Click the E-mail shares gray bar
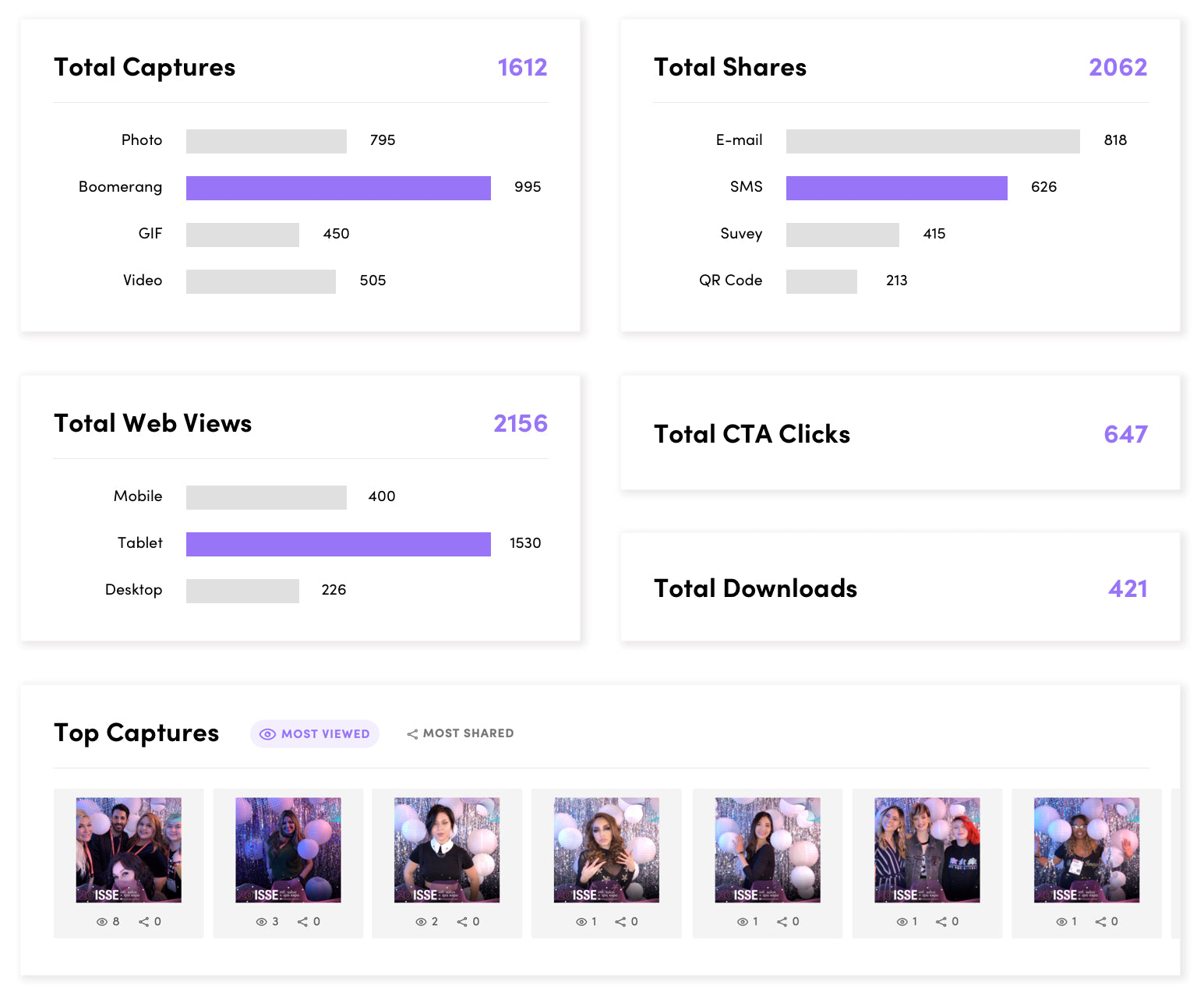1204x1003 pixels. coord(933,141)
